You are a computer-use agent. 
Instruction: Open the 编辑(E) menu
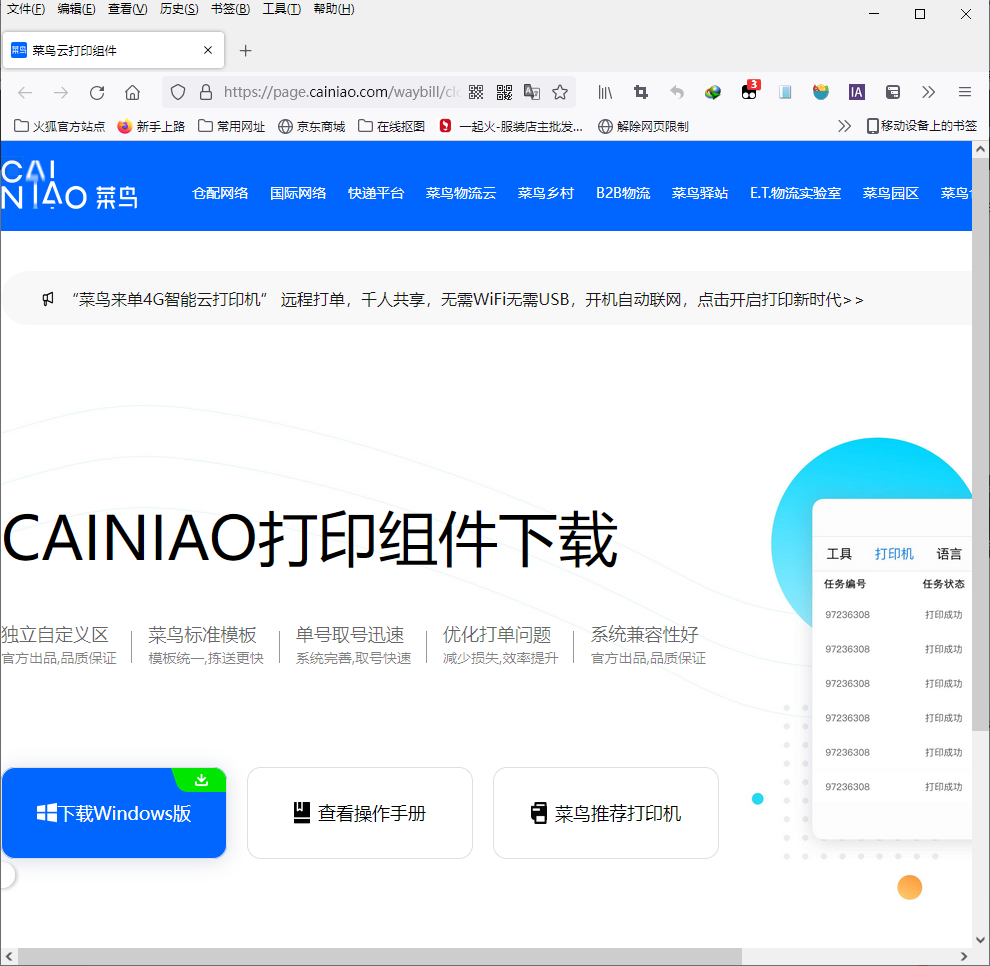[x=76, y=9]
